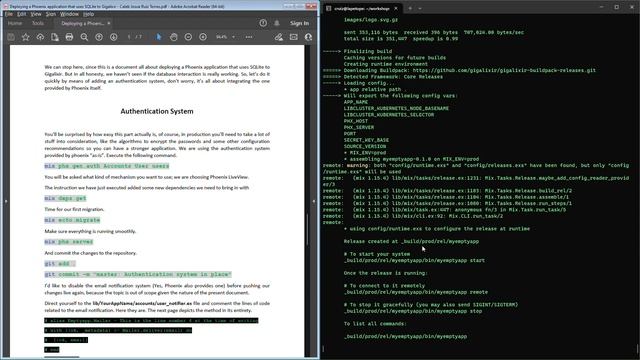Open the Sign menu in Acrobat Reader

coord(51,14)
